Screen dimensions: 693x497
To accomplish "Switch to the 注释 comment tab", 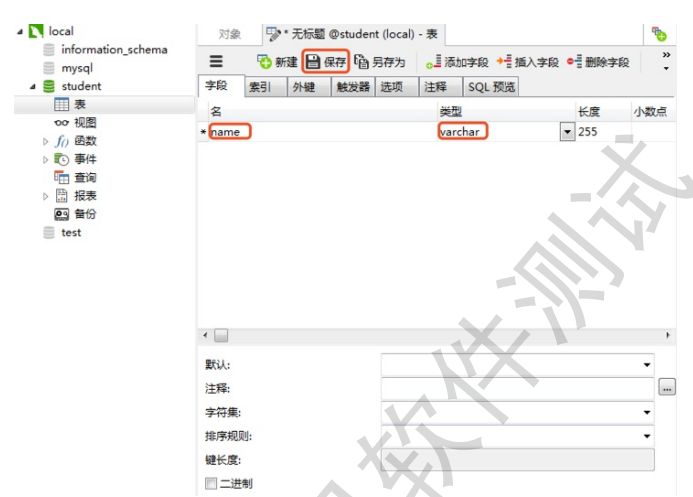I will (x=440, y=87).
